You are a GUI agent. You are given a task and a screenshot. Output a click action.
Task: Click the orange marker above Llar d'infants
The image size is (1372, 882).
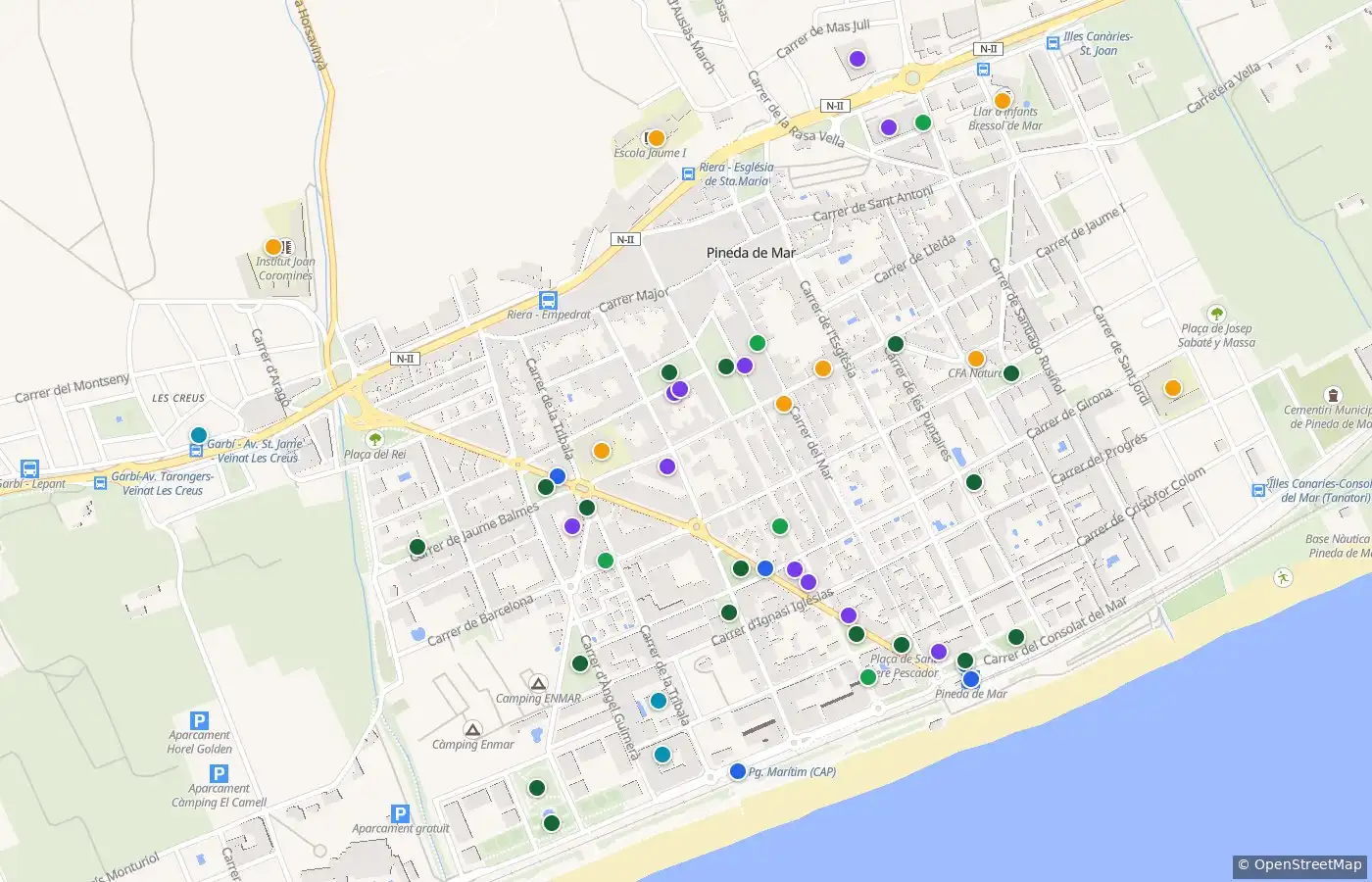click(x=1003, y=100)
